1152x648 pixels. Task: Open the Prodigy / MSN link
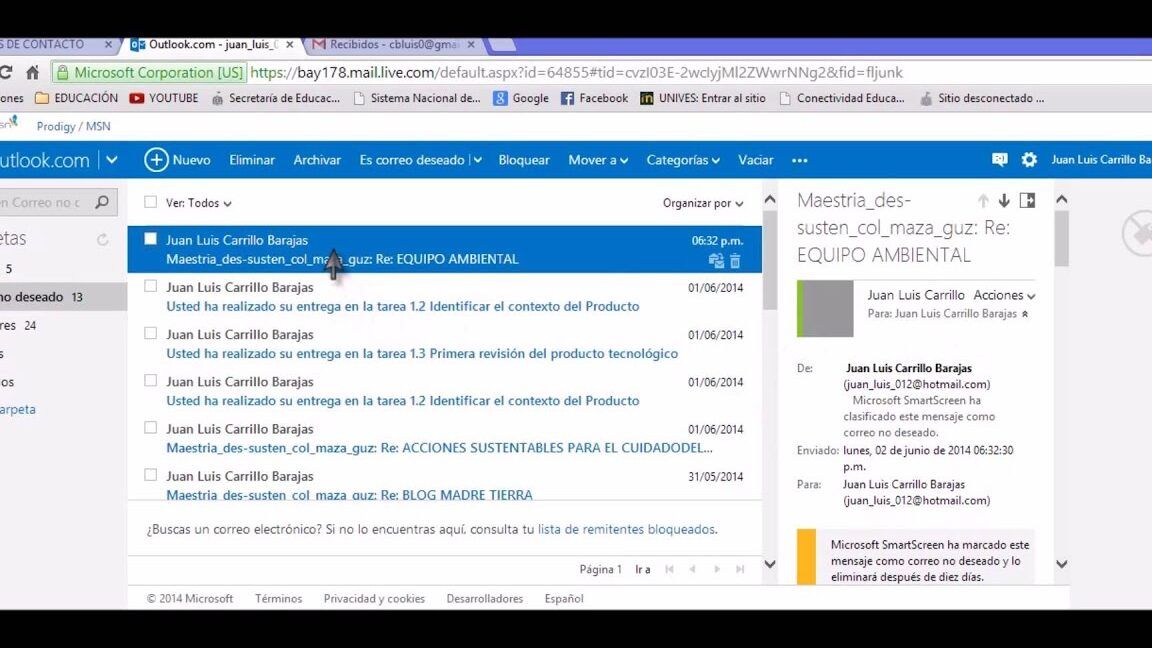(73, 126)
